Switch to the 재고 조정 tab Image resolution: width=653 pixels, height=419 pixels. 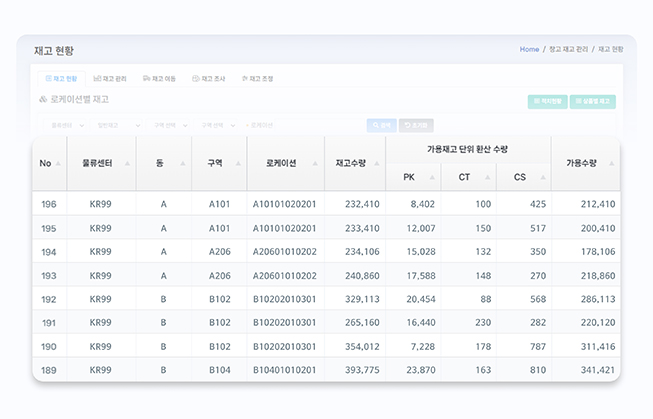(257, 78)
